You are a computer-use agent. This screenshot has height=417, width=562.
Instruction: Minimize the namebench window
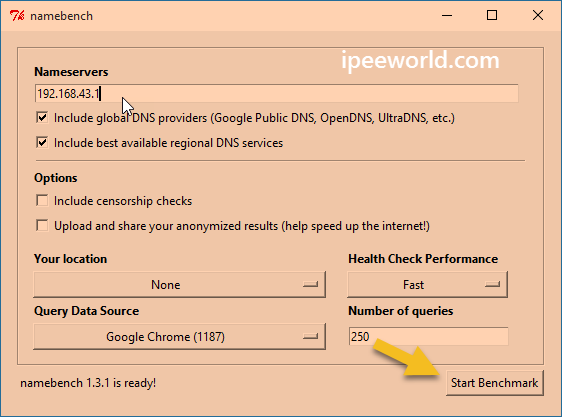pyautogui.click(x=447, y=15)
